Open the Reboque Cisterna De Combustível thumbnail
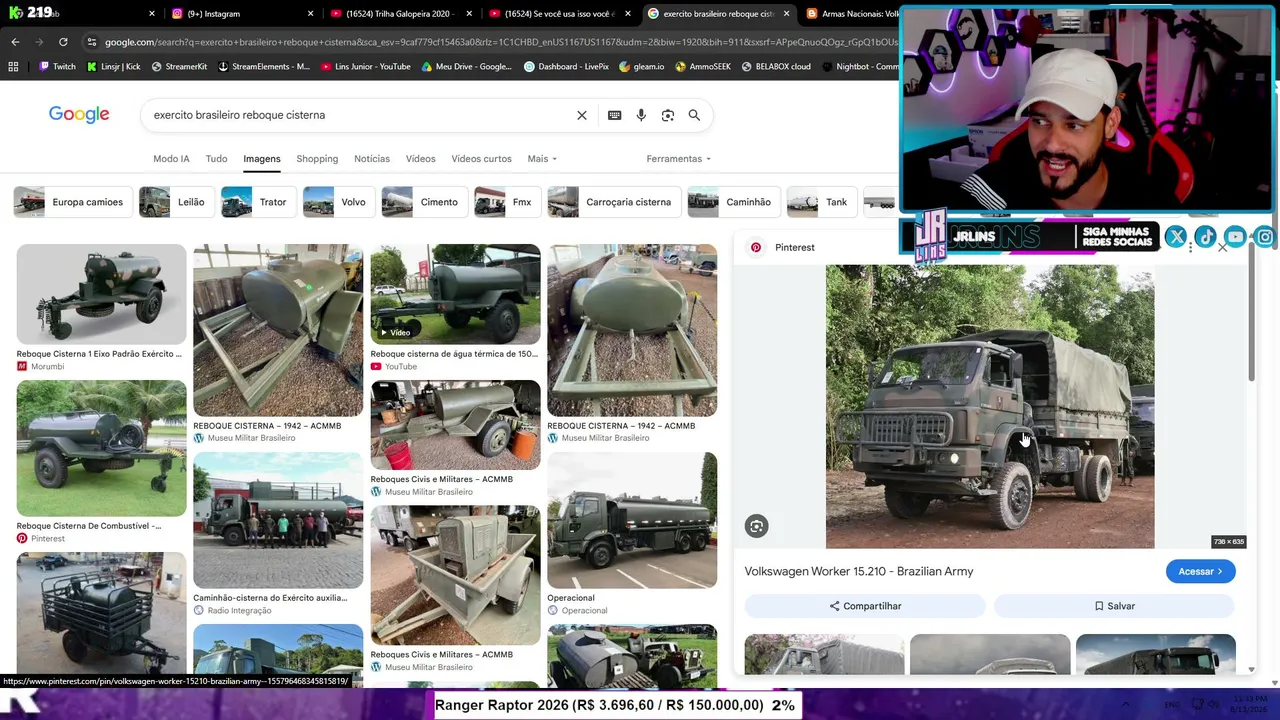Viewport: 1280px width, 720px height. pos(101,448)
